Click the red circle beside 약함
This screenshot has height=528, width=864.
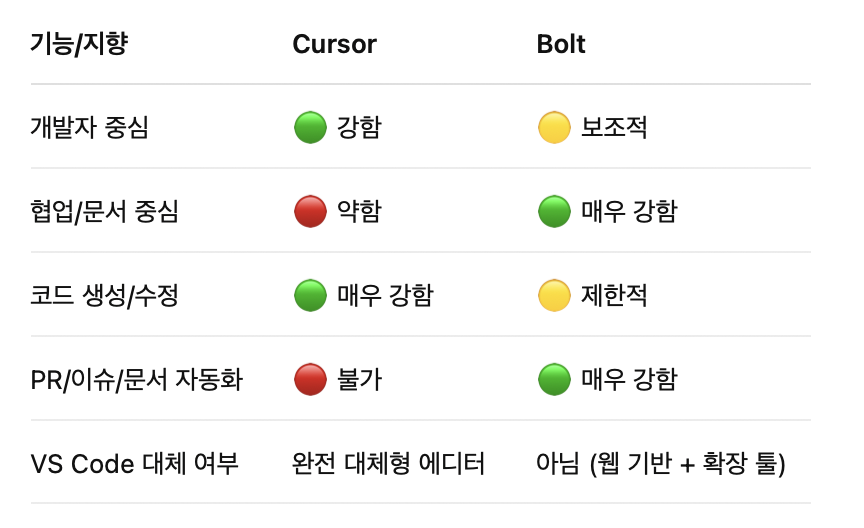(x=310, y=211)
